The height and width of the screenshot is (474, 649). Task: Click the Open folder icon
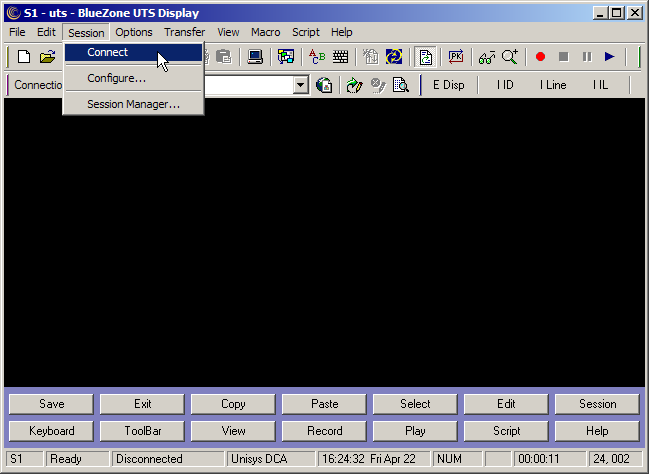(x=48, y=57)
